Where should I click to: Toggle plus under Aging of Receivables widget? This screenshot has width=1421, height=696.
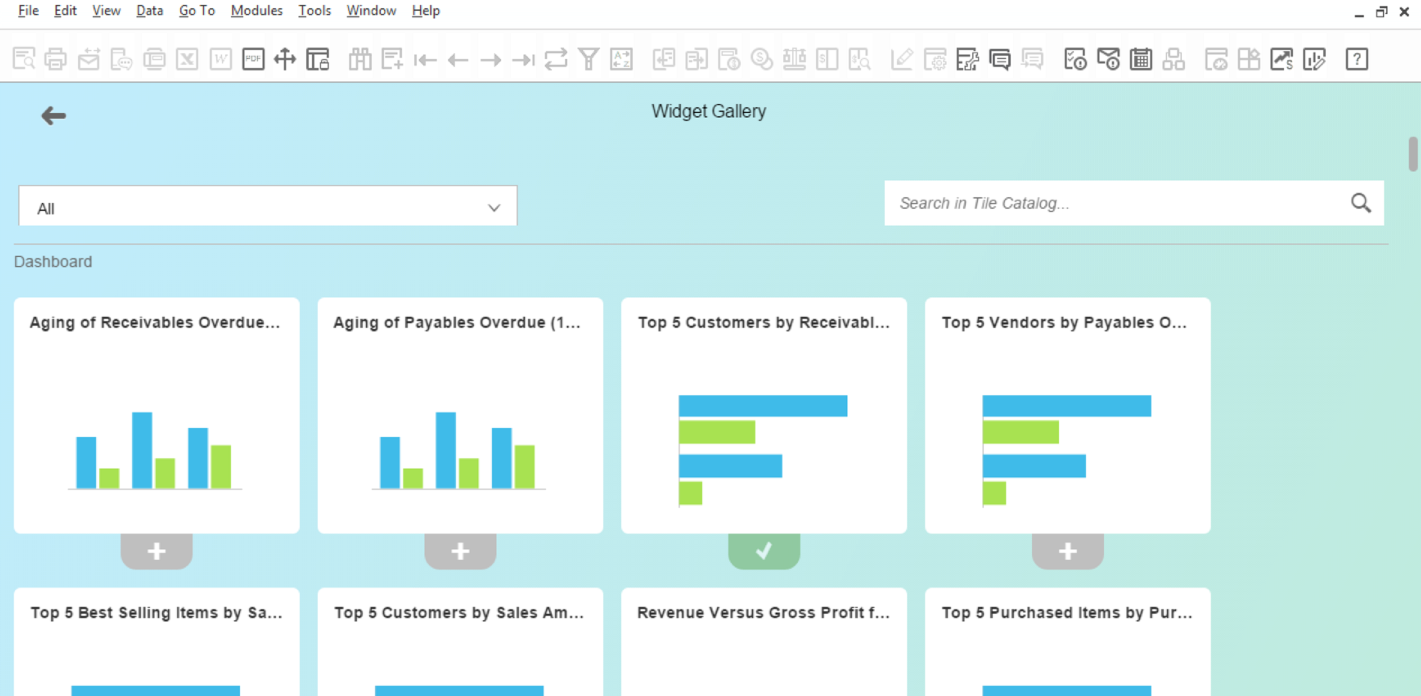pos(156,551)
